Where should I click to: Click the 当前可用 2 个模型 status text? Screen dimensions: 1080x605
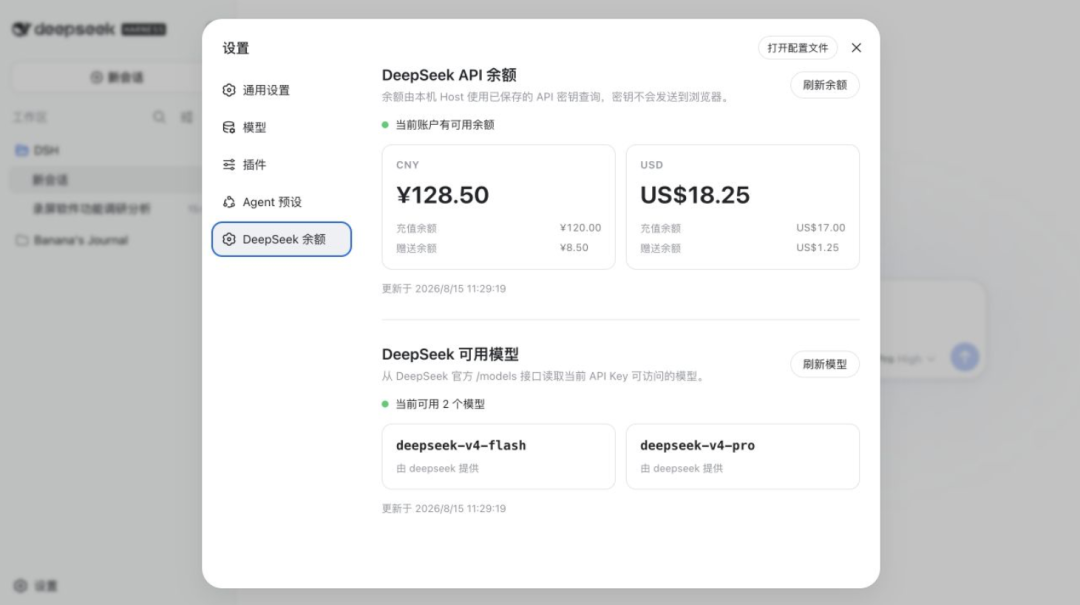(440, 404)
